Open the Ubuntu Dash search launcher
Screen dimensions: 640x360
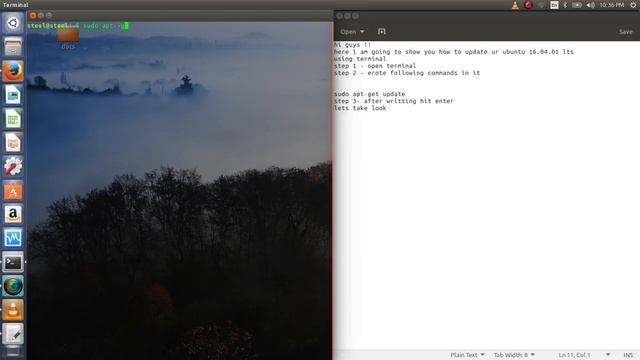tap(13, 23)
